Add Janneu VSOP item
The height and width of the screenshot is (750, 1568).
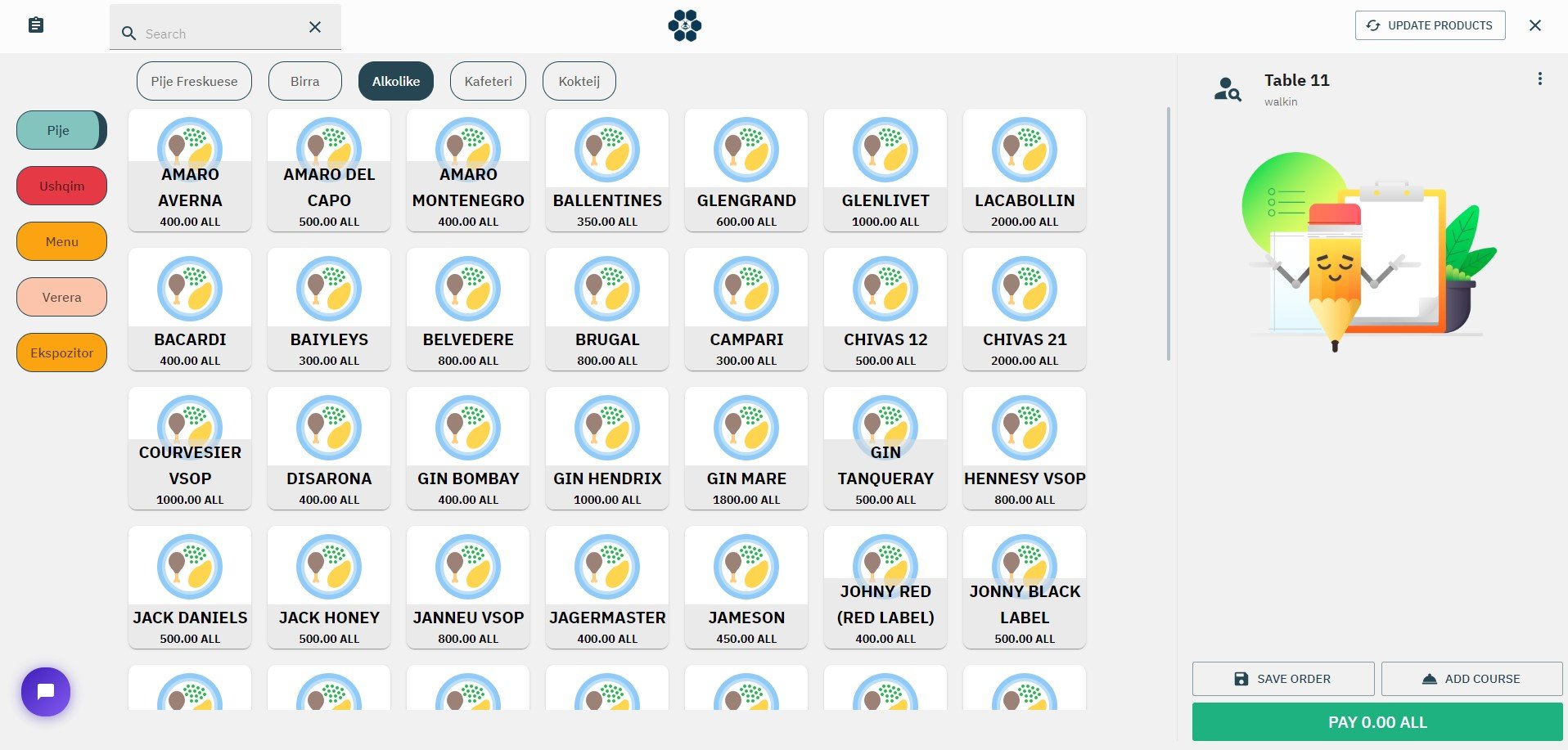[468, 587]
